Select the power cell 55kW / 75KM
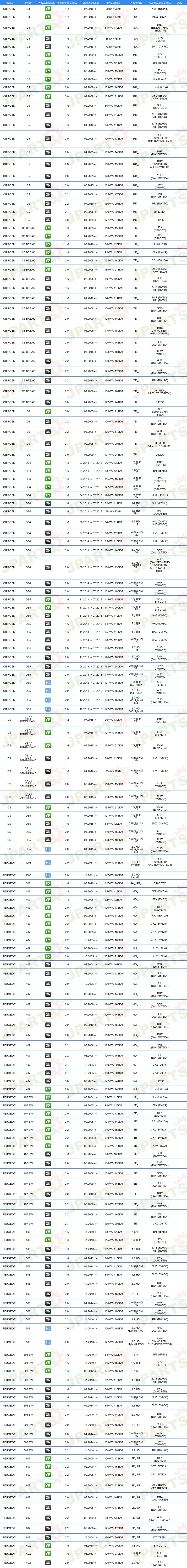 (114, 38)
